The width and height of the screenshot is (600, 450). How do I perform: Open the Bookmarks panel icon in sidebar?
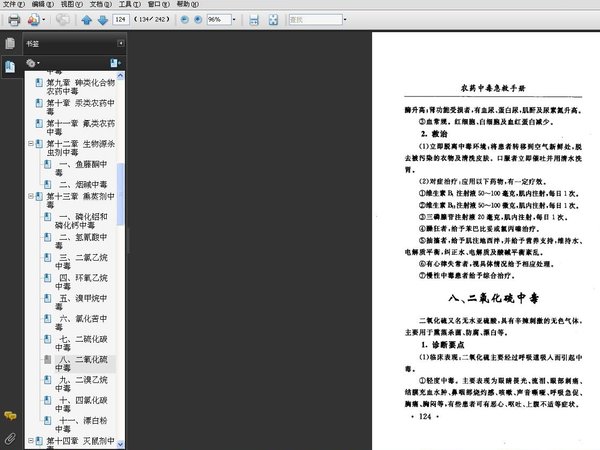10,67
